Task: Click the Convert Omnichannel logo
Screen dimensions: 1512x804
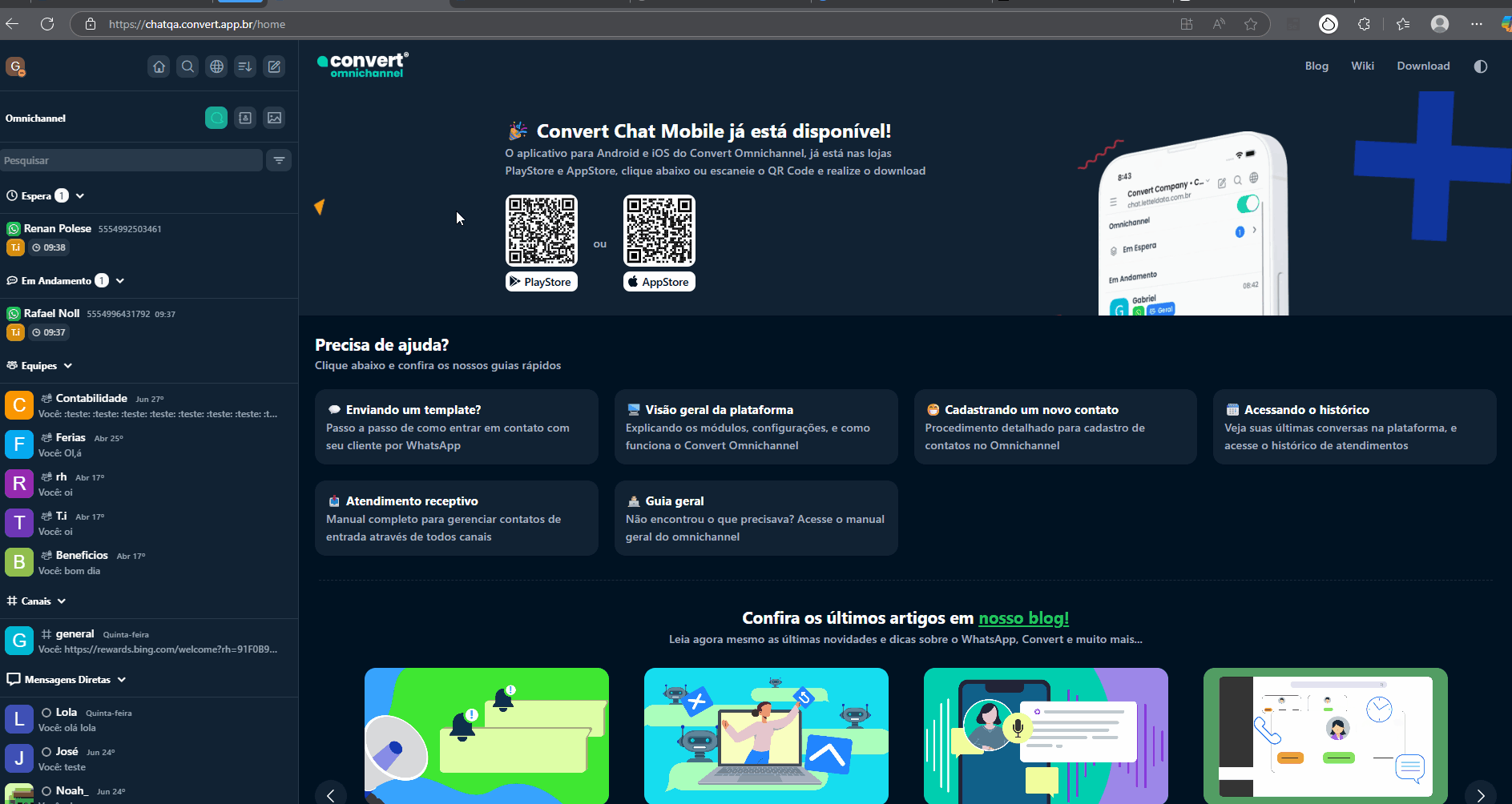Action: (x=363, y=65)
